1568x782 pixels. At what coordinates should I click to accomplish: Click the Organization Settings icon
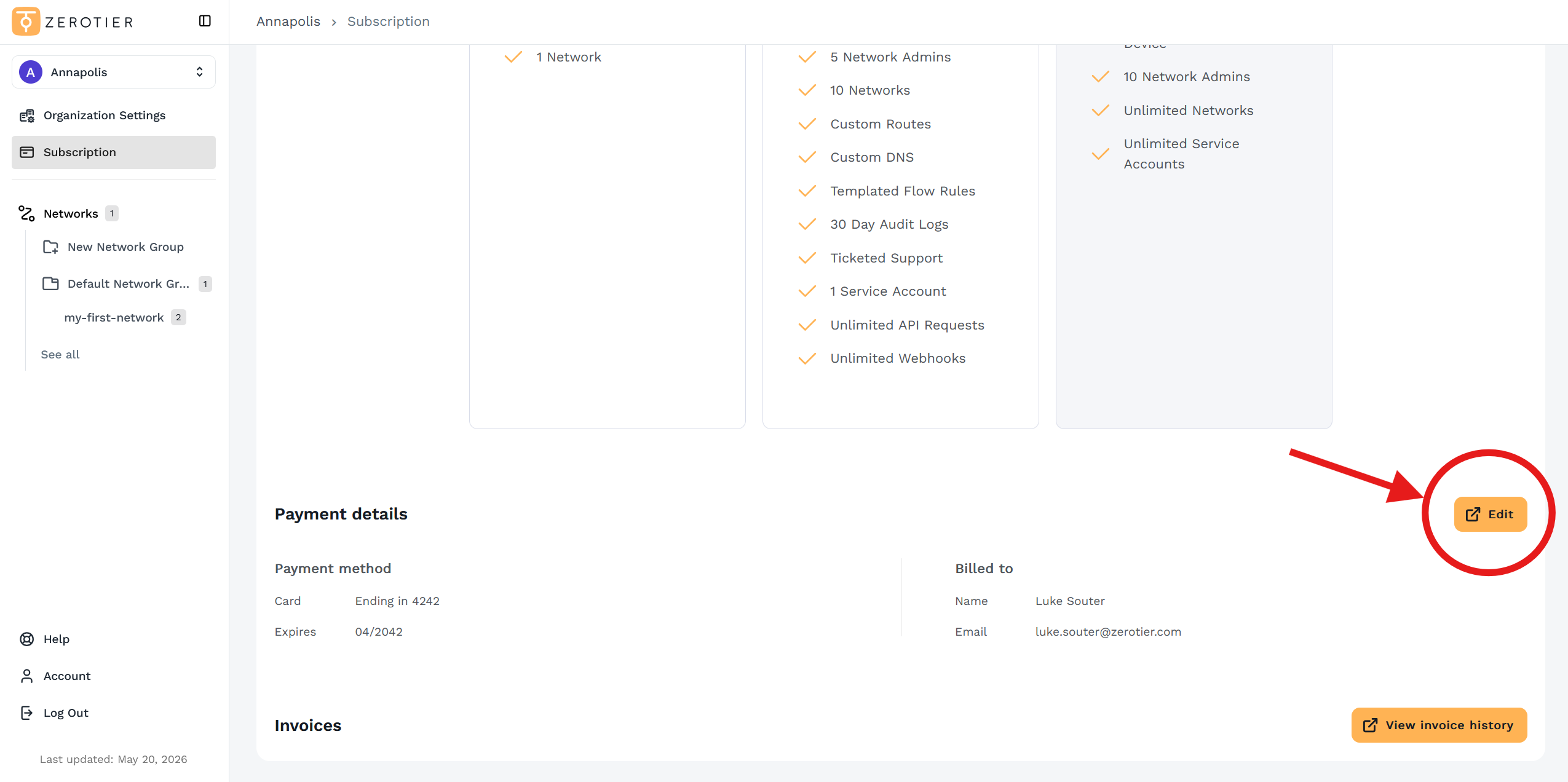tap(27, 116)
